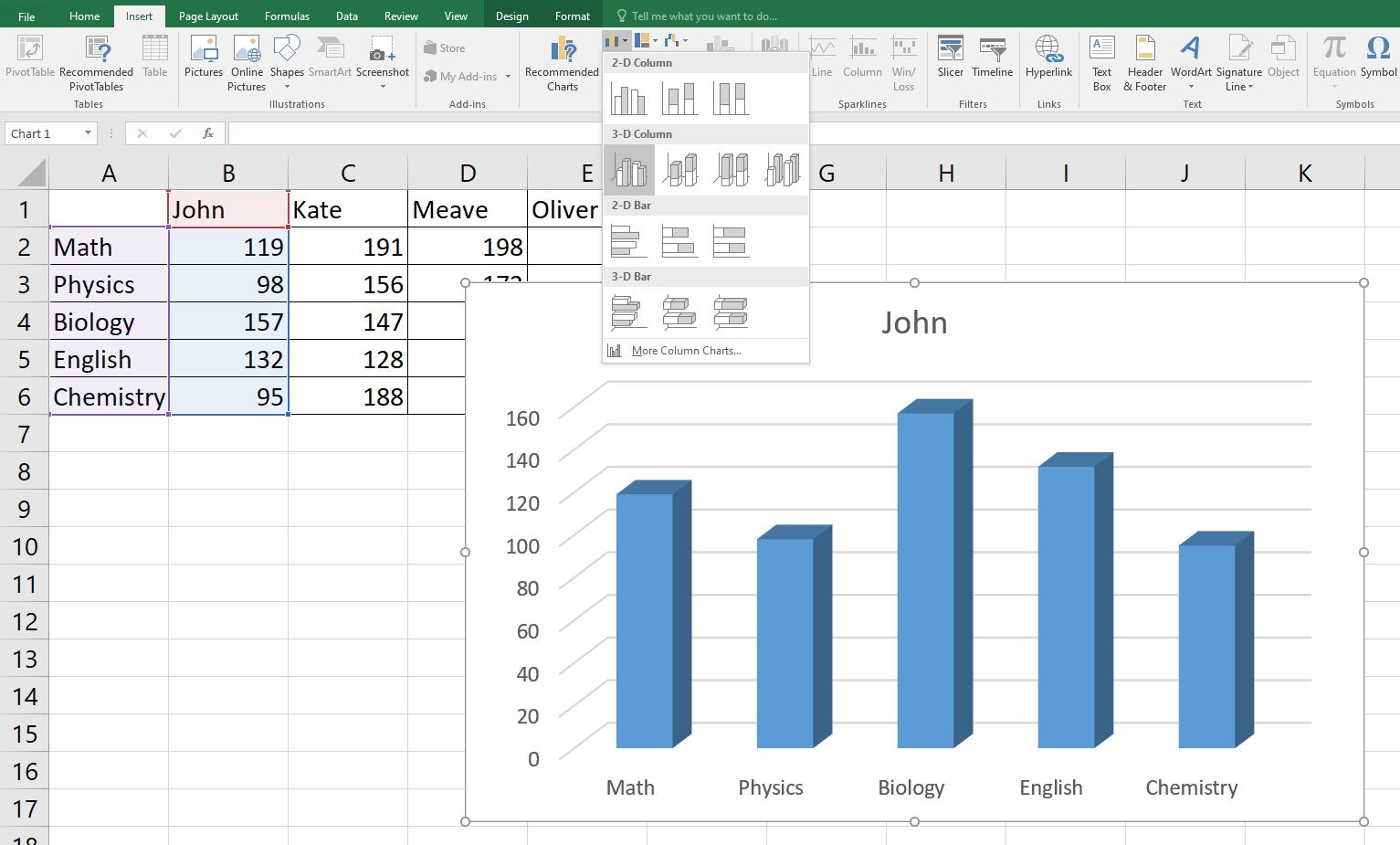Insert Online Pictures
This screenshot has width=1400, height=845.
[x=247, y=64]
